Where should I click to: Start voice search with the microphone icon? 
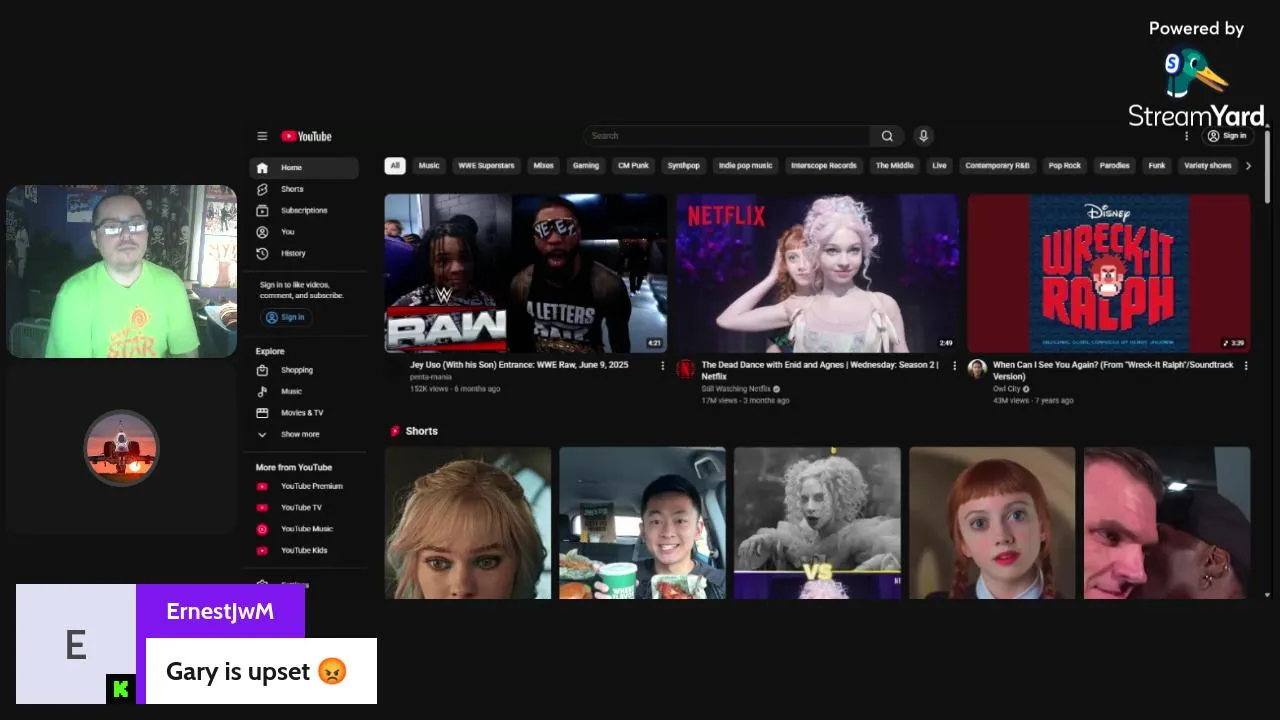[924, 136]
